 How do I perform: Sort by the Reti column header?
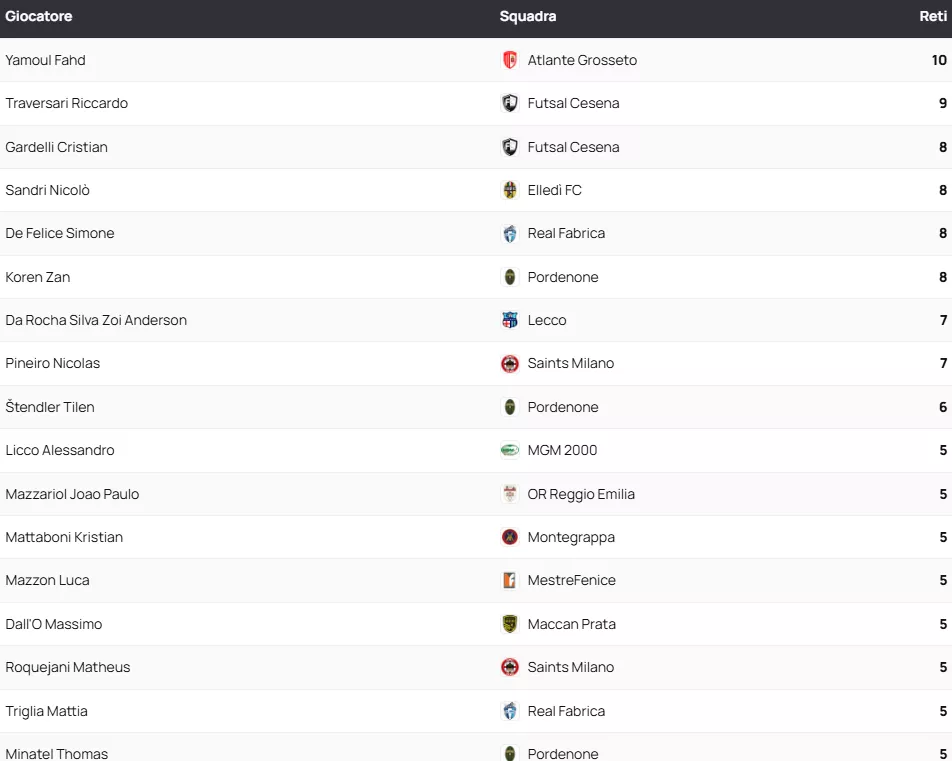932,16
